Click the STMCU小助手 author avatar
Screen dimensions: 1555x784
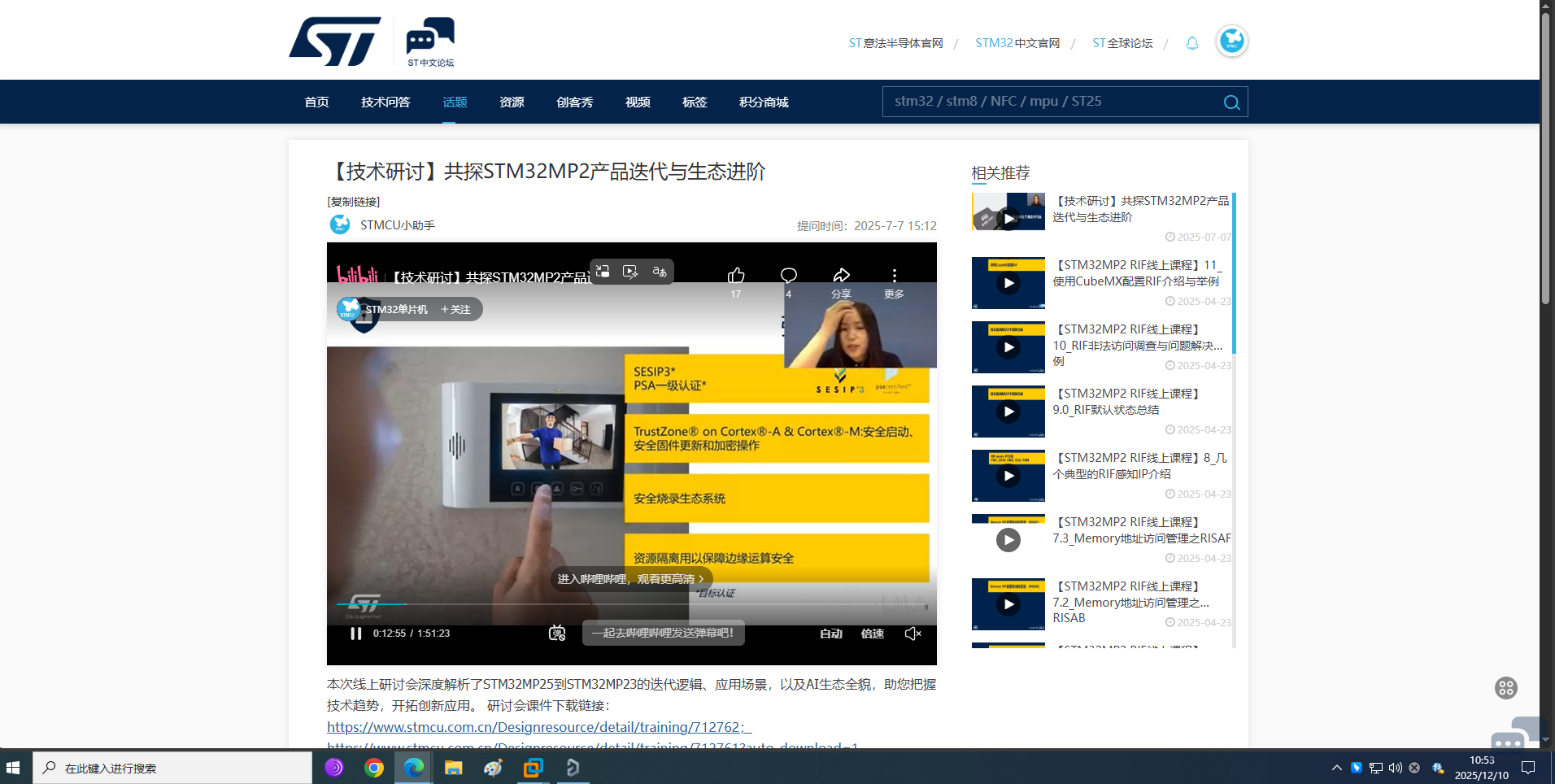[340, 224]
